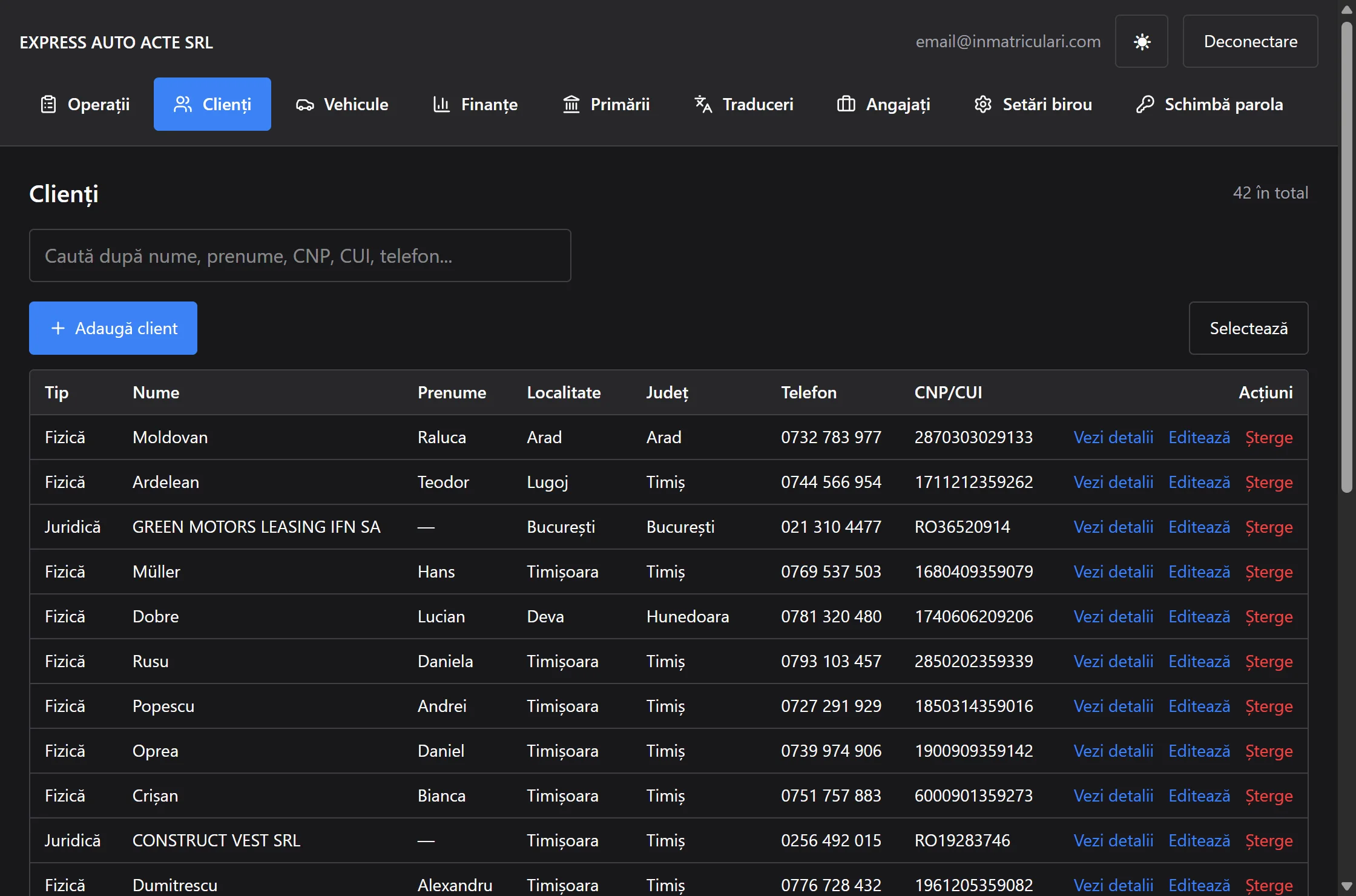
Task: Select phone number 0732 783 977
Action: click(x=831, y=437)
